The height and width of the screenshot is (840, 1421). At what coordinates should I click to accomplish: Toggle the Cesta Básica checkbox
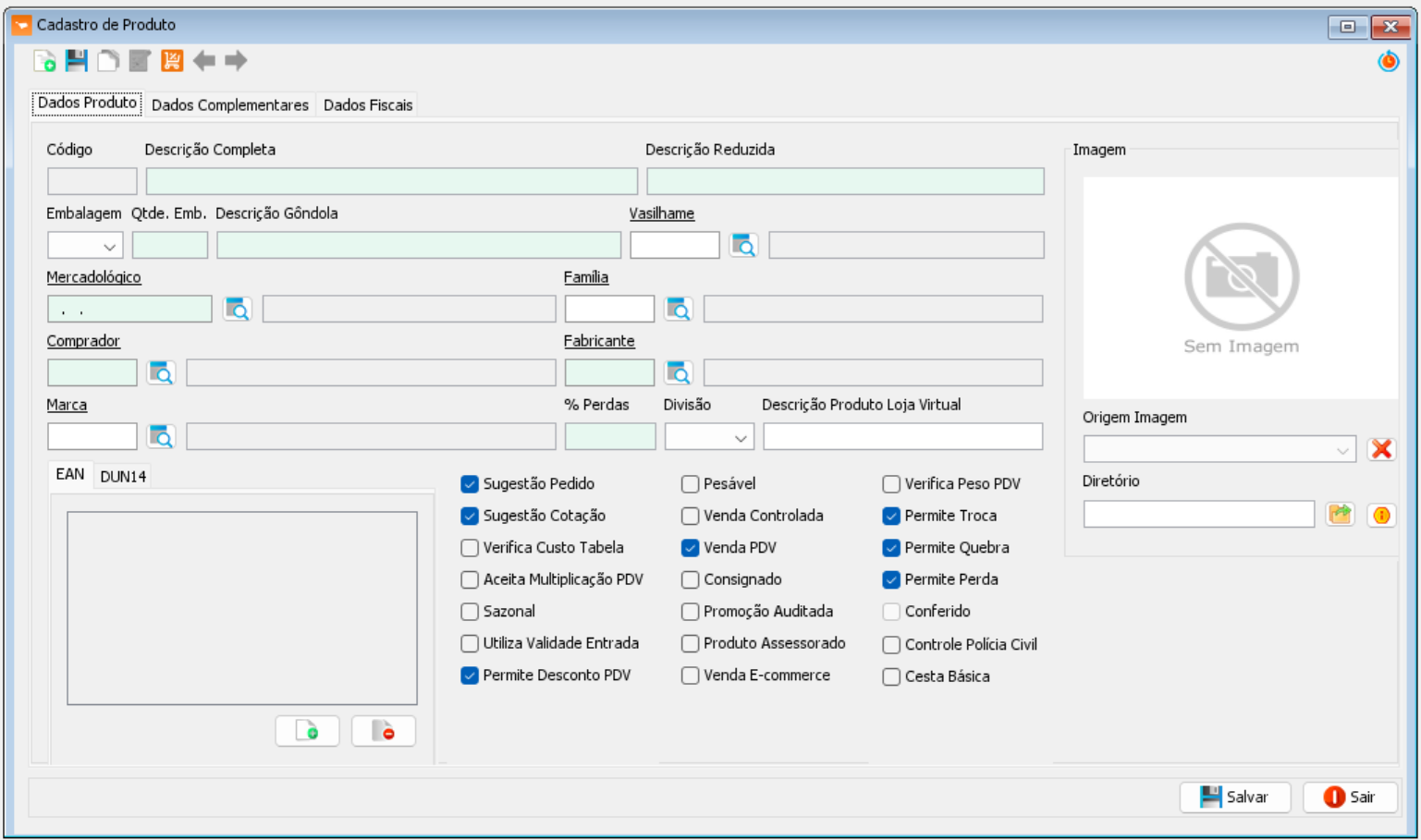891,676
